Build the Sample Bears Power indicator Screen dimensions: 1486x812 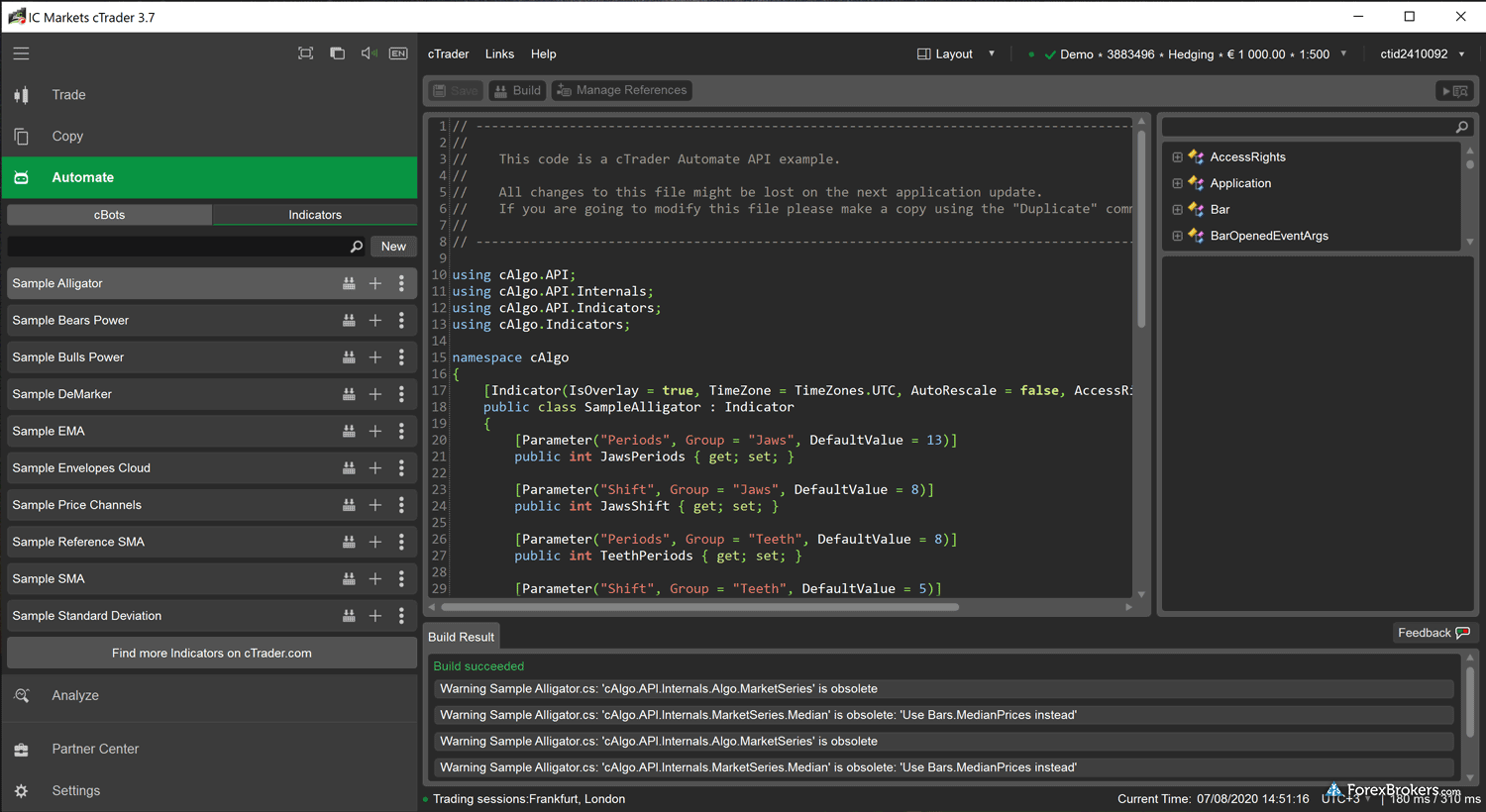click(349, 321)
